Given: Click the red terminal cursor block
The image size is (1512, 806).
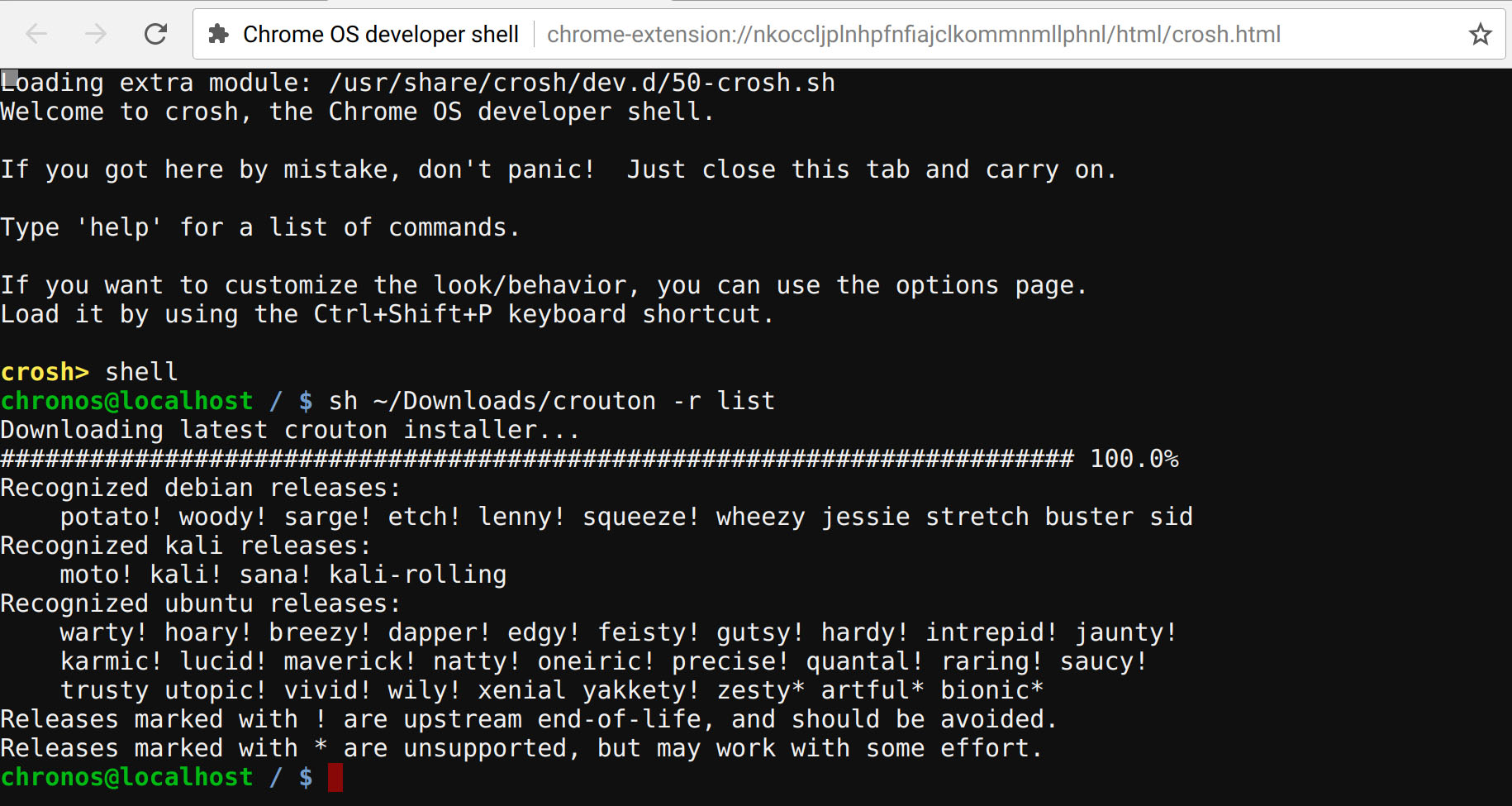Looking at the screenshot, I should pyautogui.click(x=335, y=777).
